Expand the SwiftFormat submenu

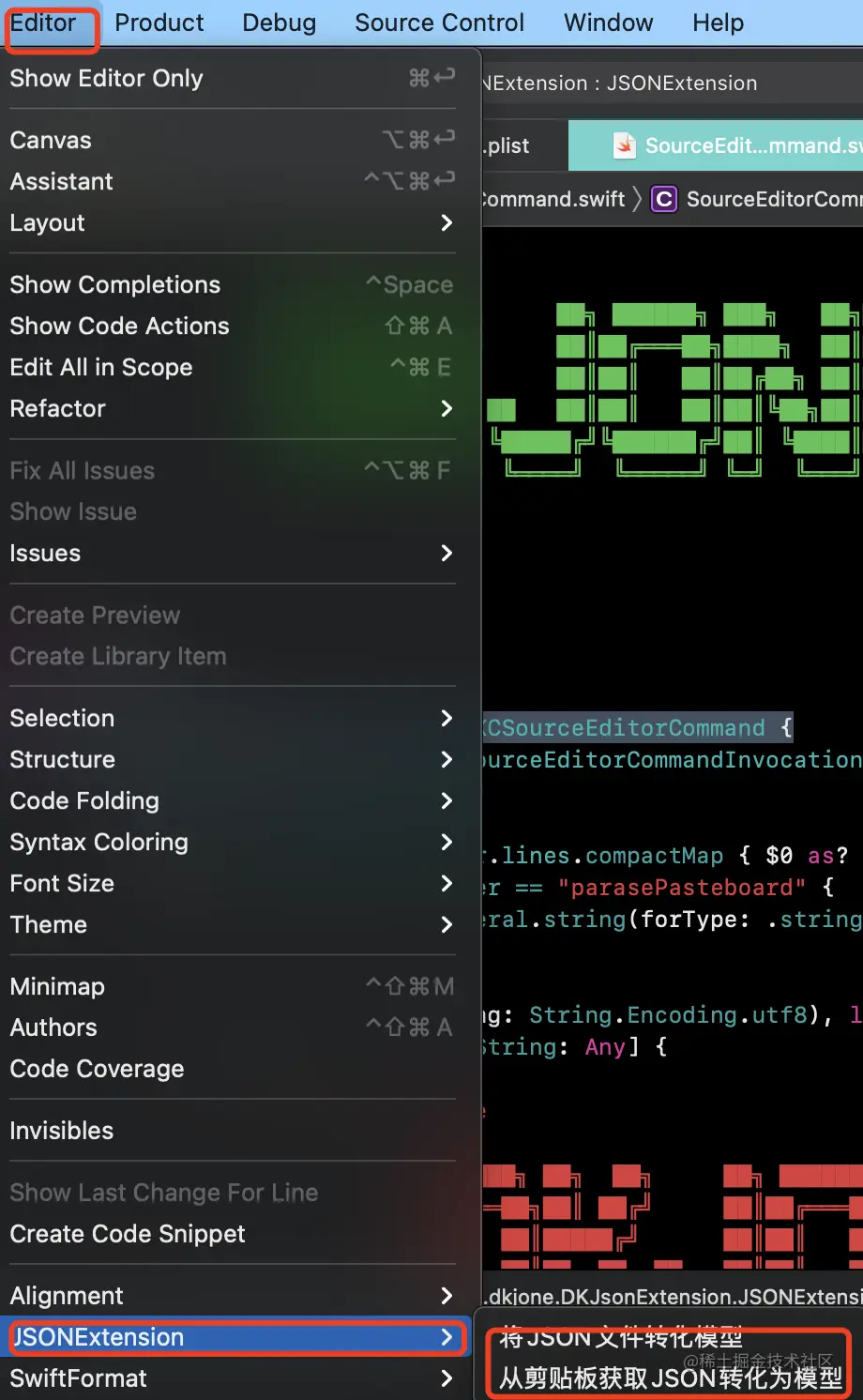pyautogui.click(x=232, y=1378)
